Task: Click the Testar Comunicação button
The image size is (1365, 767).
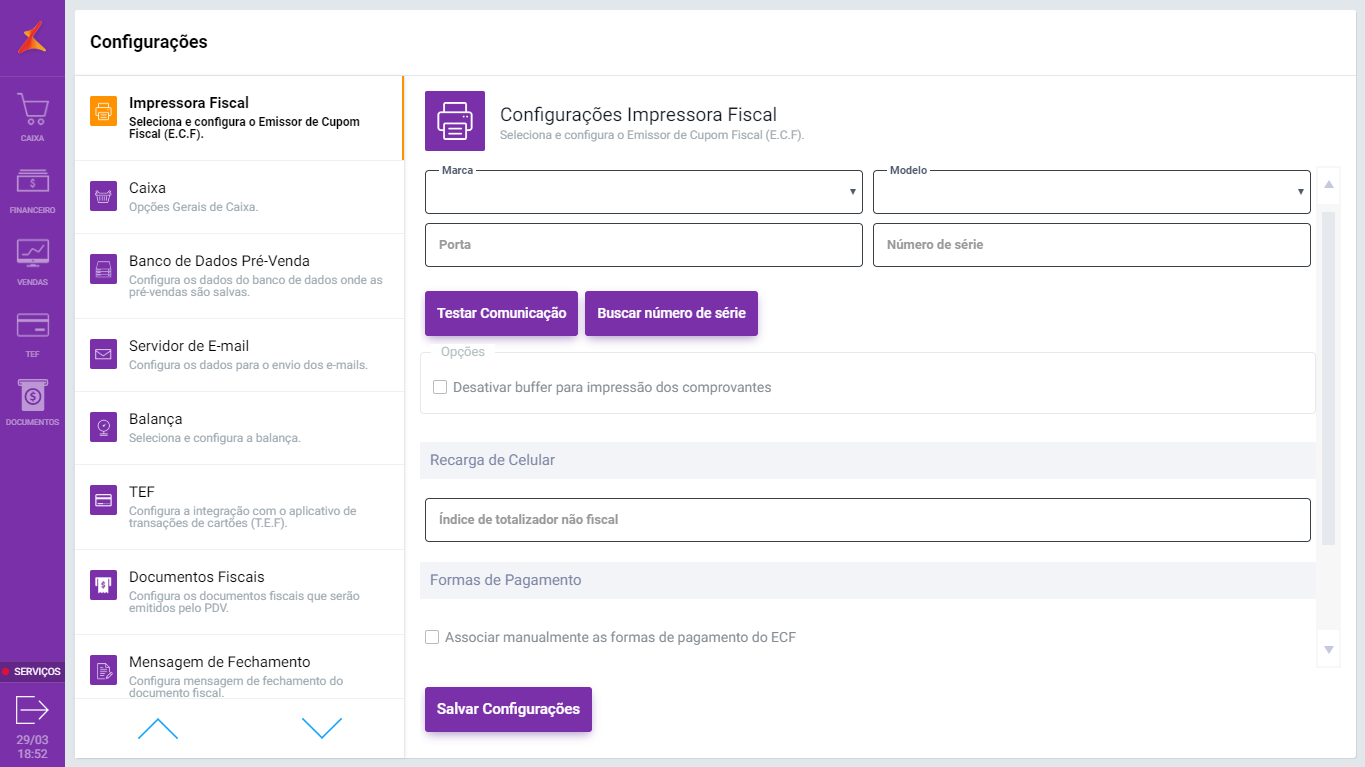Action: click(x=501, y=314)
